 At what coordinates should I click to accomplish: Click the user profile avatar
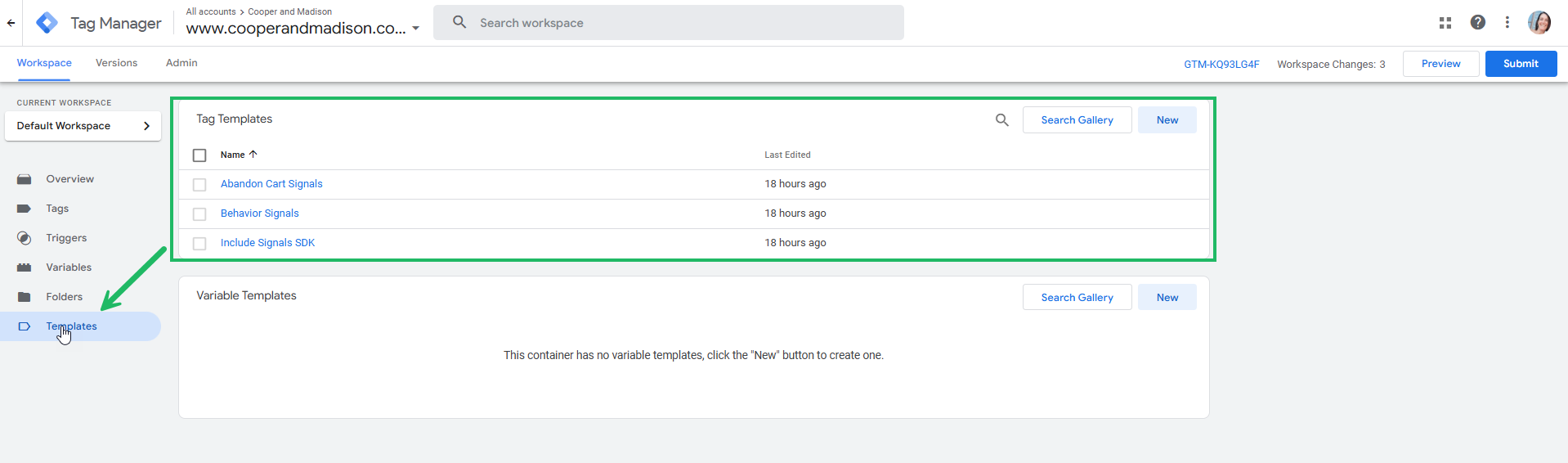coord(1539,23)
